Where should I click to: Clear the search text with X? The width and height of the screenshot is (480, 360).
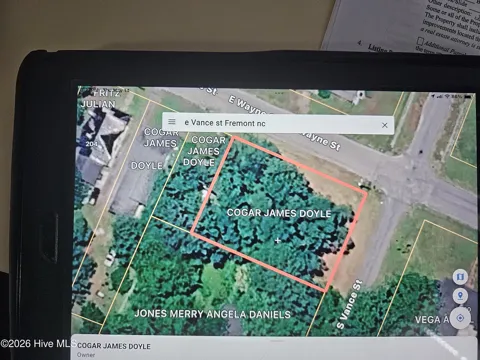click(x=385, y=125)
